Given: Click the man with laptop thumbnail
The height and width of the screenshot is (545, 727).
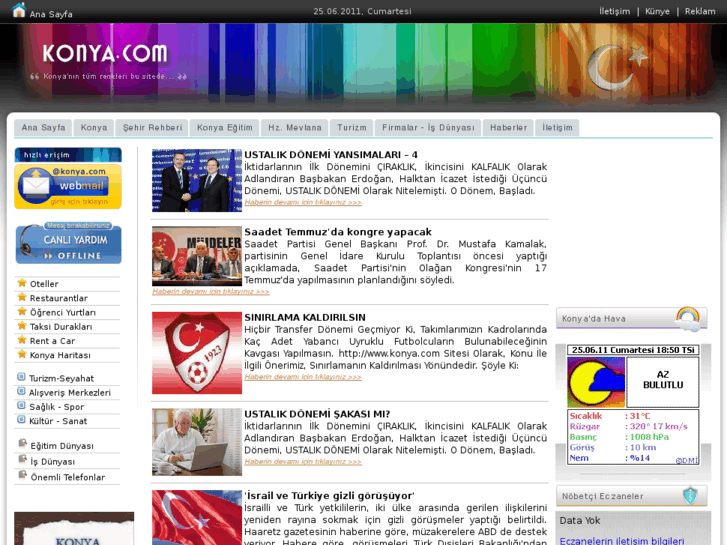Looking at the screenshot, I should (197, 442).
